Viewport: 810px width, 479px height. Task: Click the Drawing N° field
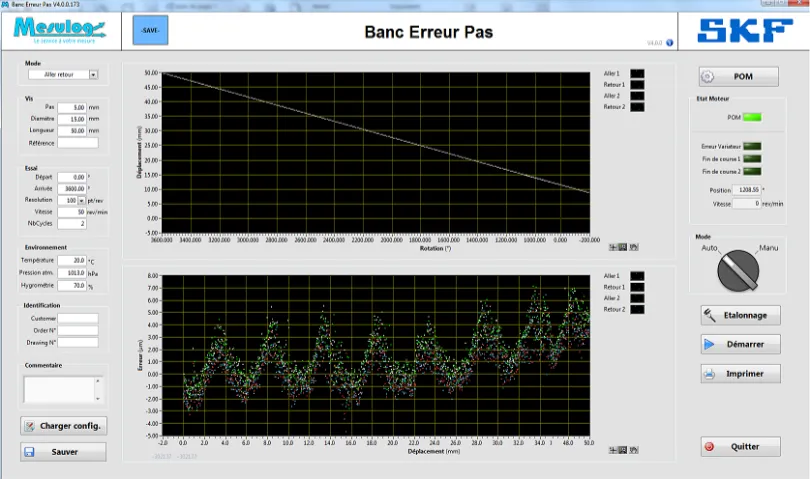tap(77, 342)
